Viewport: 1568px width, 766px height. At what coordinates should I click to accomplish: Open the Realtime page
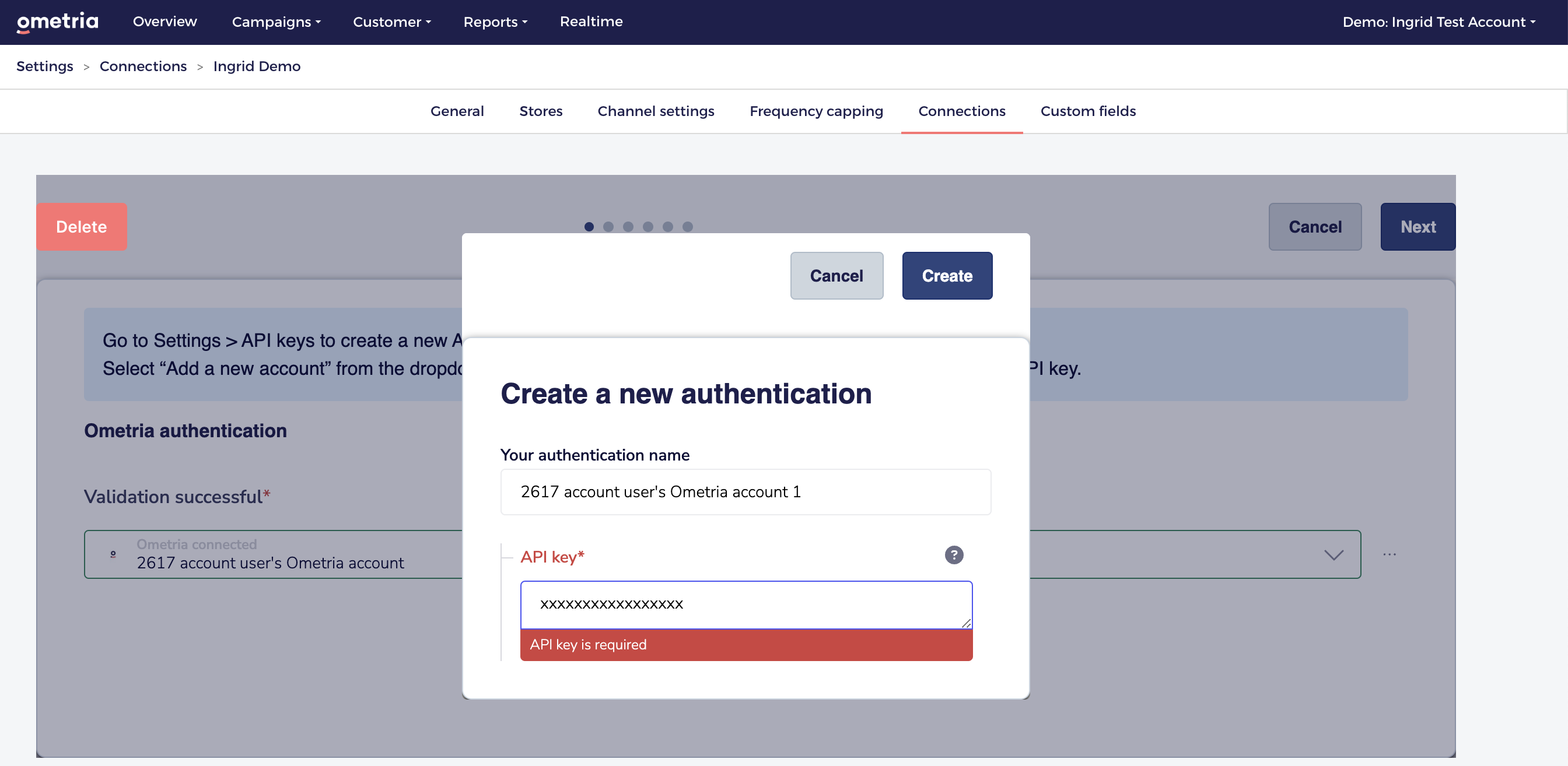coord(591,22)
